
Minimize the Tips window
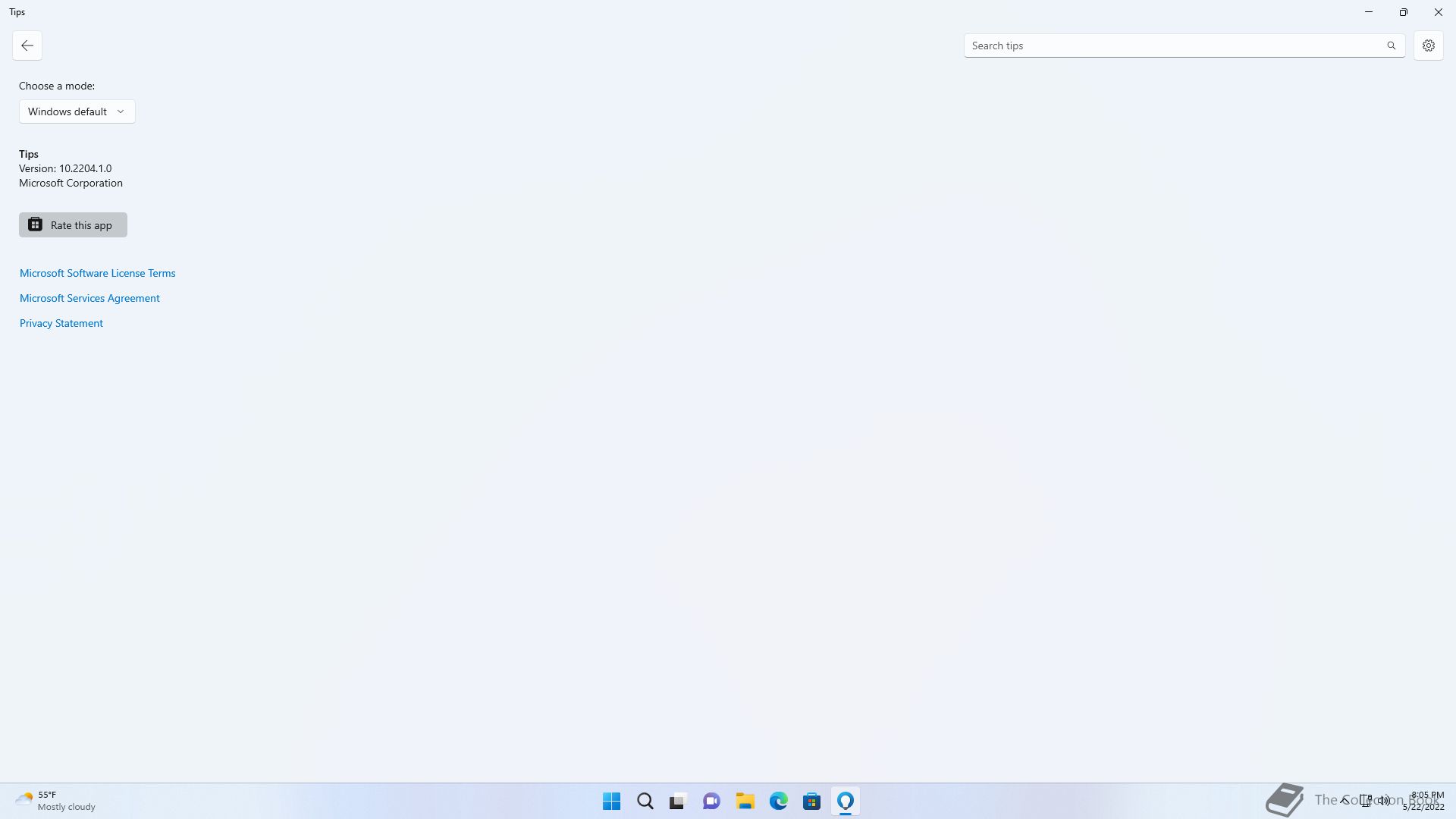tap(1368, 12)
